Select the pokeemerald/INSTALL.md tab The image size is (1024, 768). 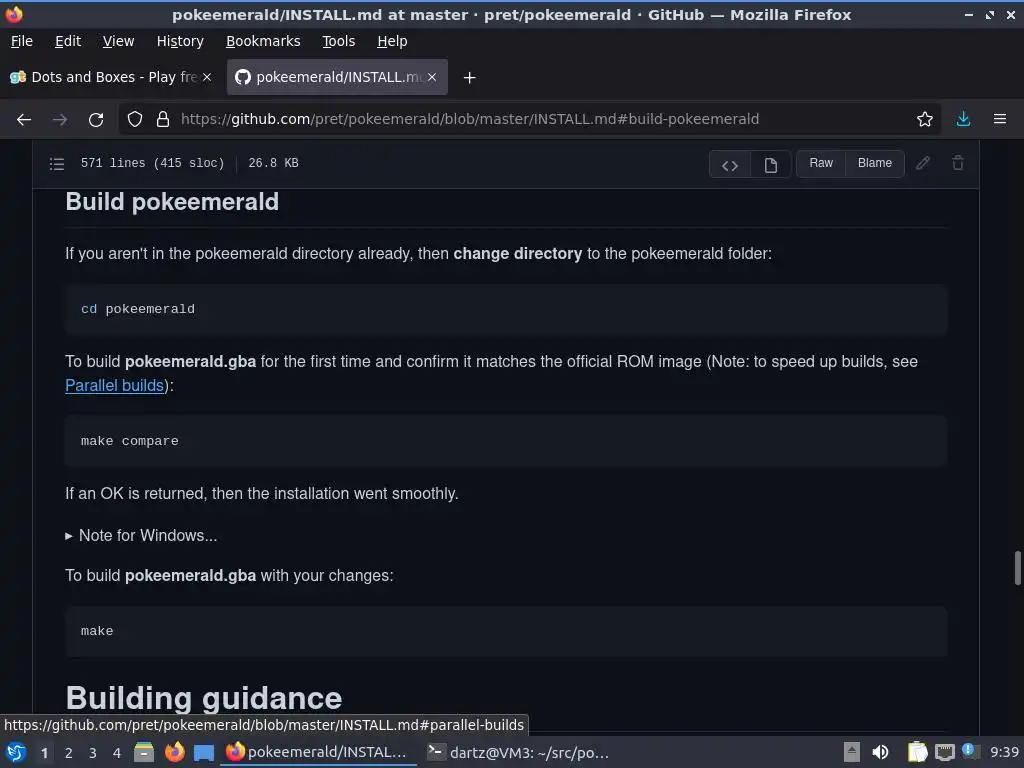pos(337,77)
